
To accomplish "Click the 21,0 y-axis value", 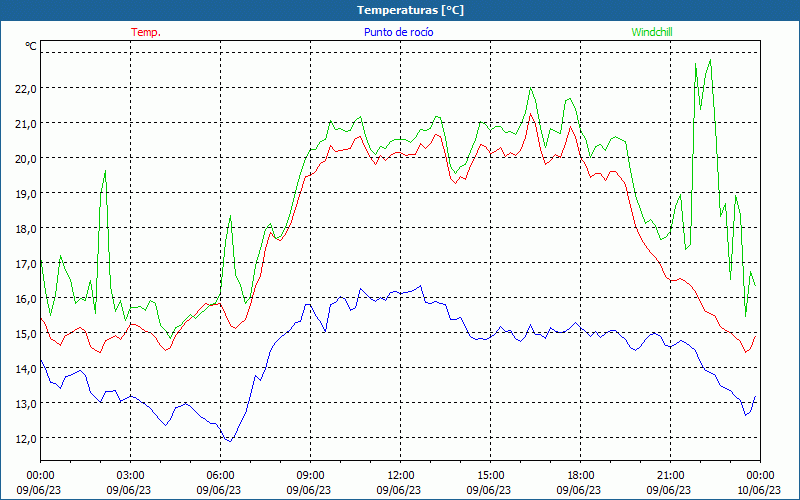I will coord(26,124).
